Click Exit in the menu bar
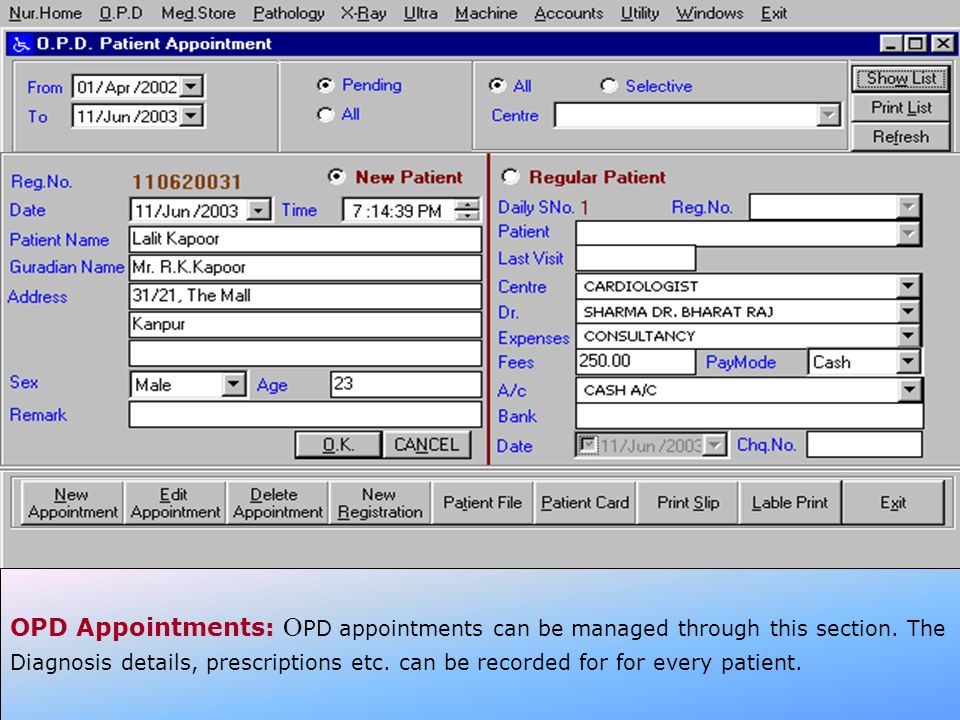This screenshot has width=960, height=720. (x=774, y=13)
